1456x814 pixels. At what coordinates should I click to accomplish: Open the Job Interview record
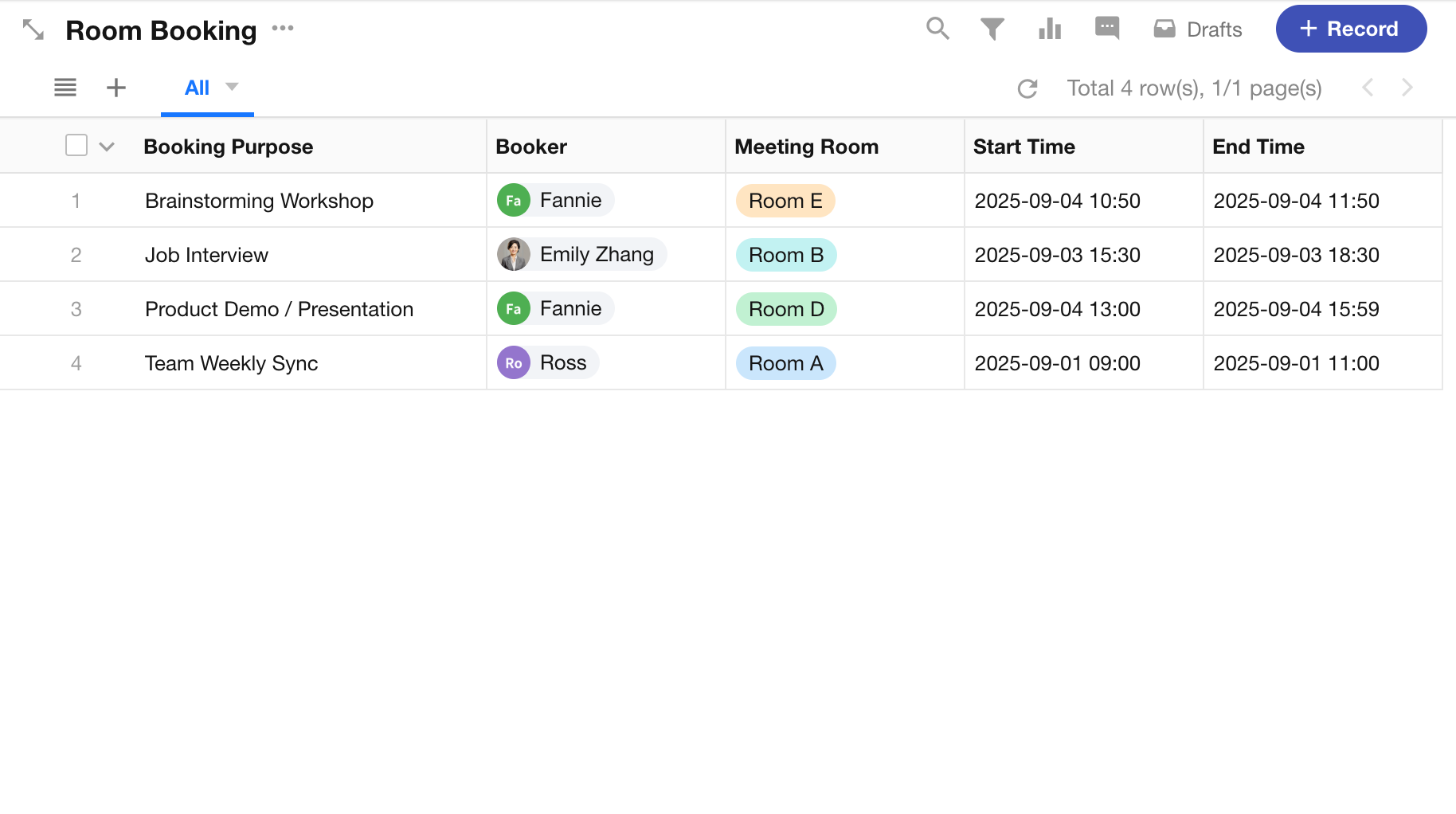click(206, 255)
